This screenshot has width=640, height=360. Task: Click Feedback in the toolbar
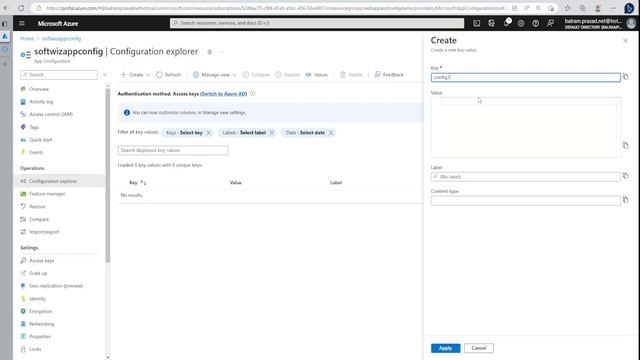click(x=389, y=75)
